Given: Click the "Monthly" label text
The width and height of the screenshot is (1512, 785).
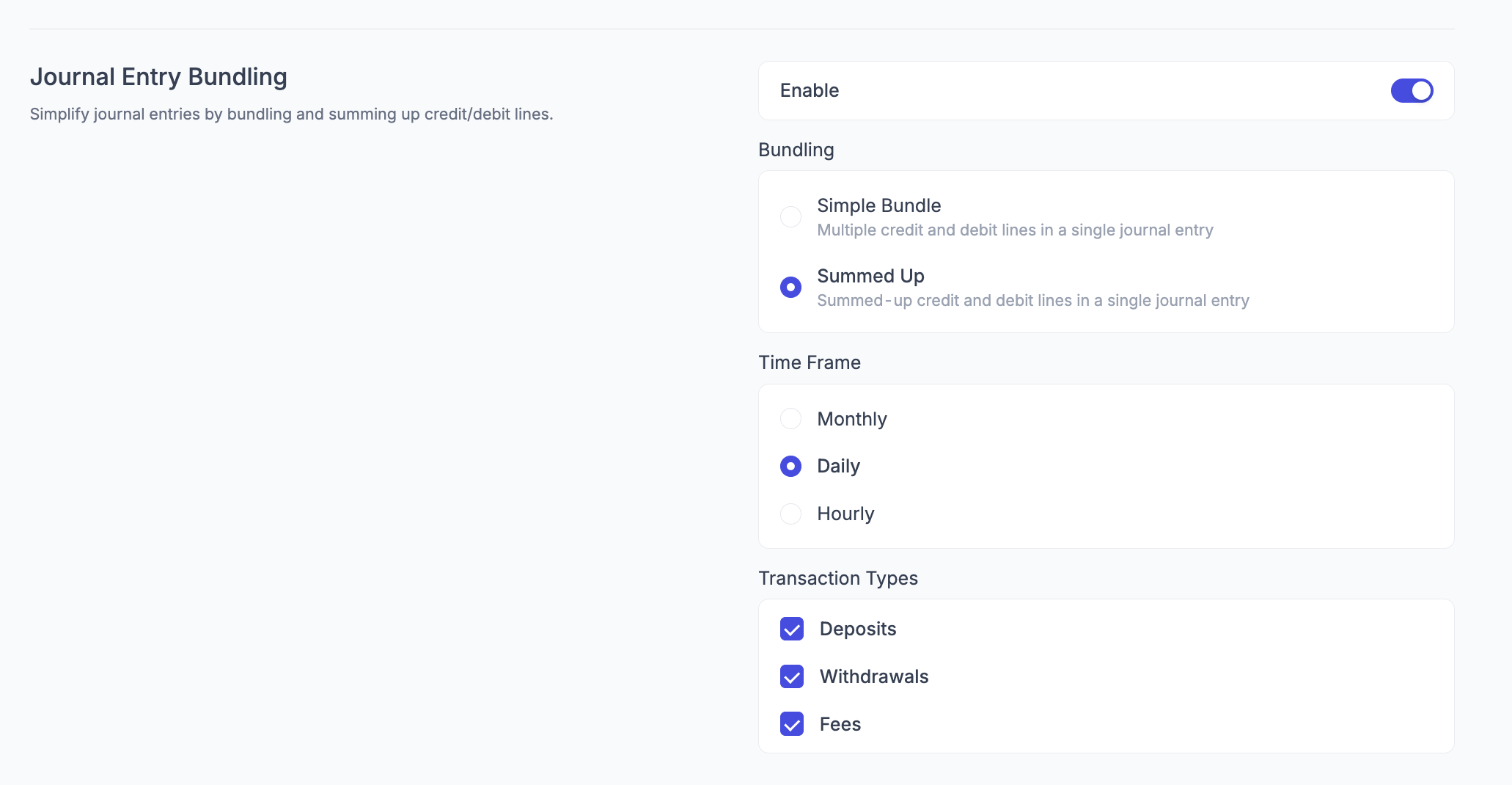Looking at the screenshot, I should pyautogui.click(x=852, y=419).
